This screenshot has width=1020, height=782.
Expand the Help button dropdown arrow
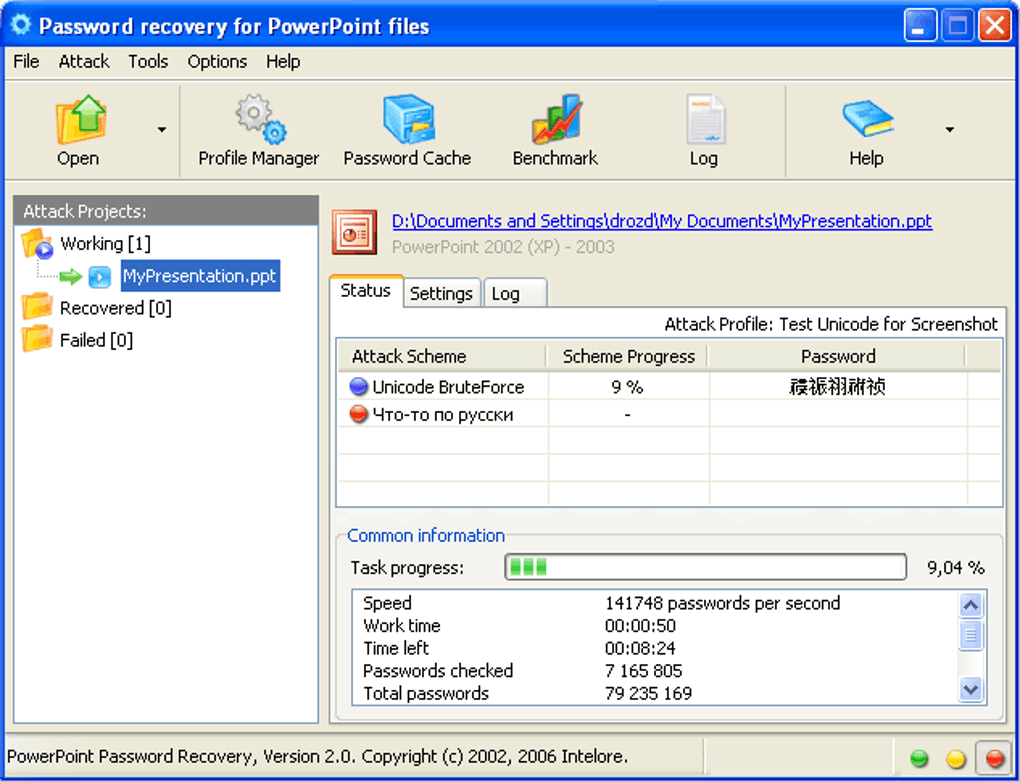pyautogui.click(x=950, y=129)
